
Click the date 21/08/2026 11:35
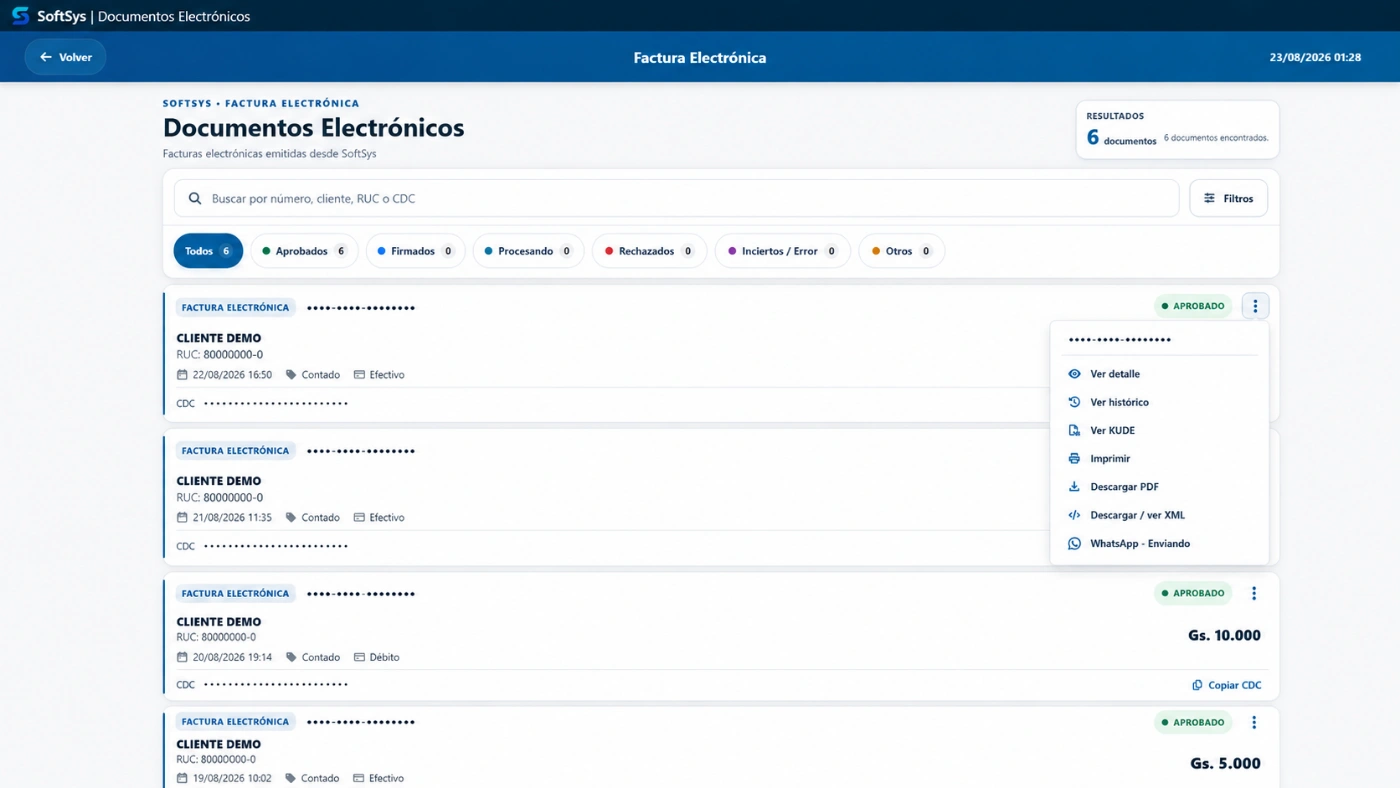tap(232, 518)
